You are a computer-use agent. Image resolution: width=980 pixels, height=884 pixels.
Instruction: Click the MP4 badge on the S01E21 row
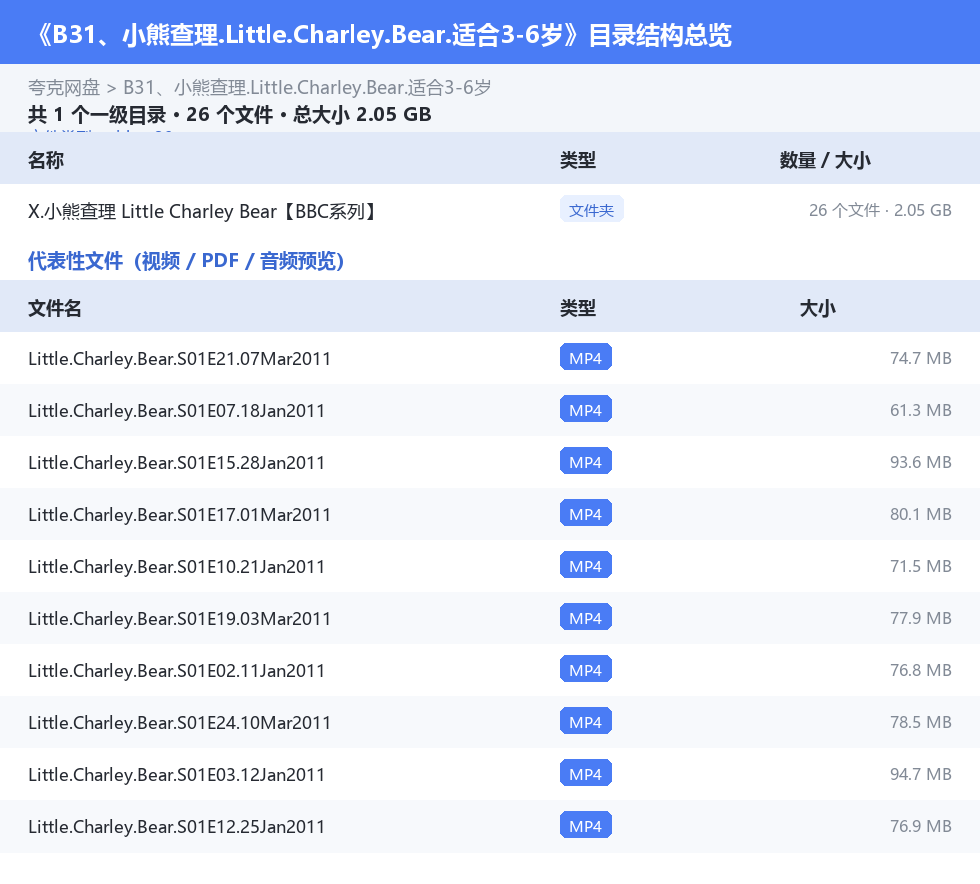pos(586,358)
